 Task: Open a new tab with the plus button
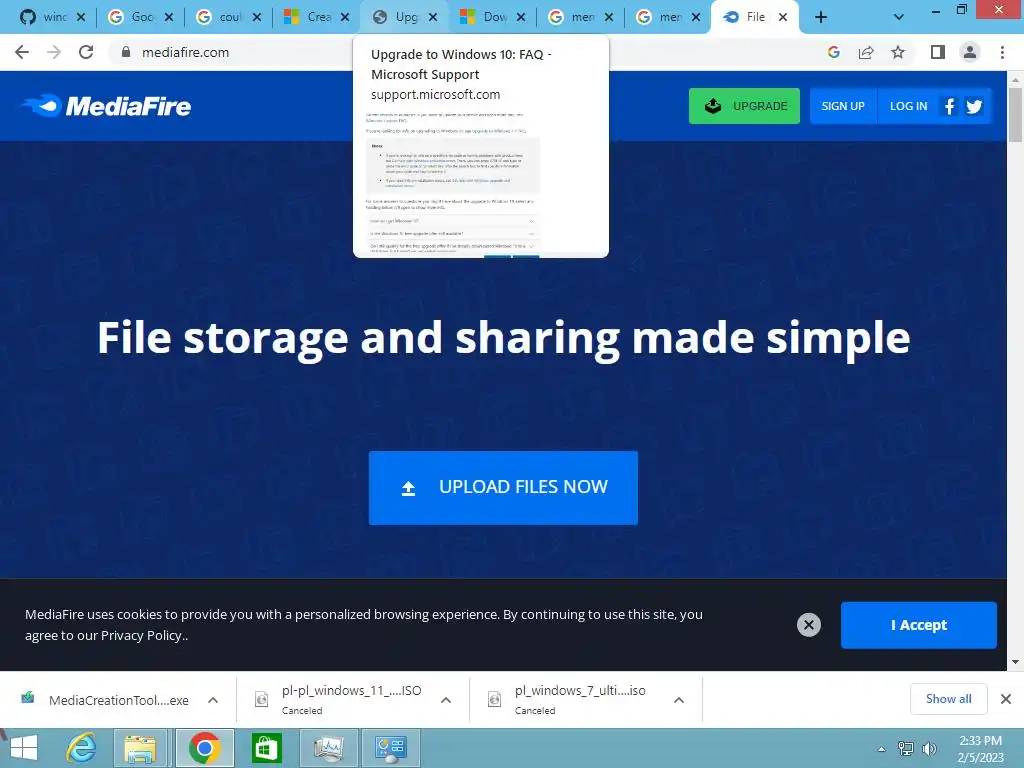click(821, 17)
